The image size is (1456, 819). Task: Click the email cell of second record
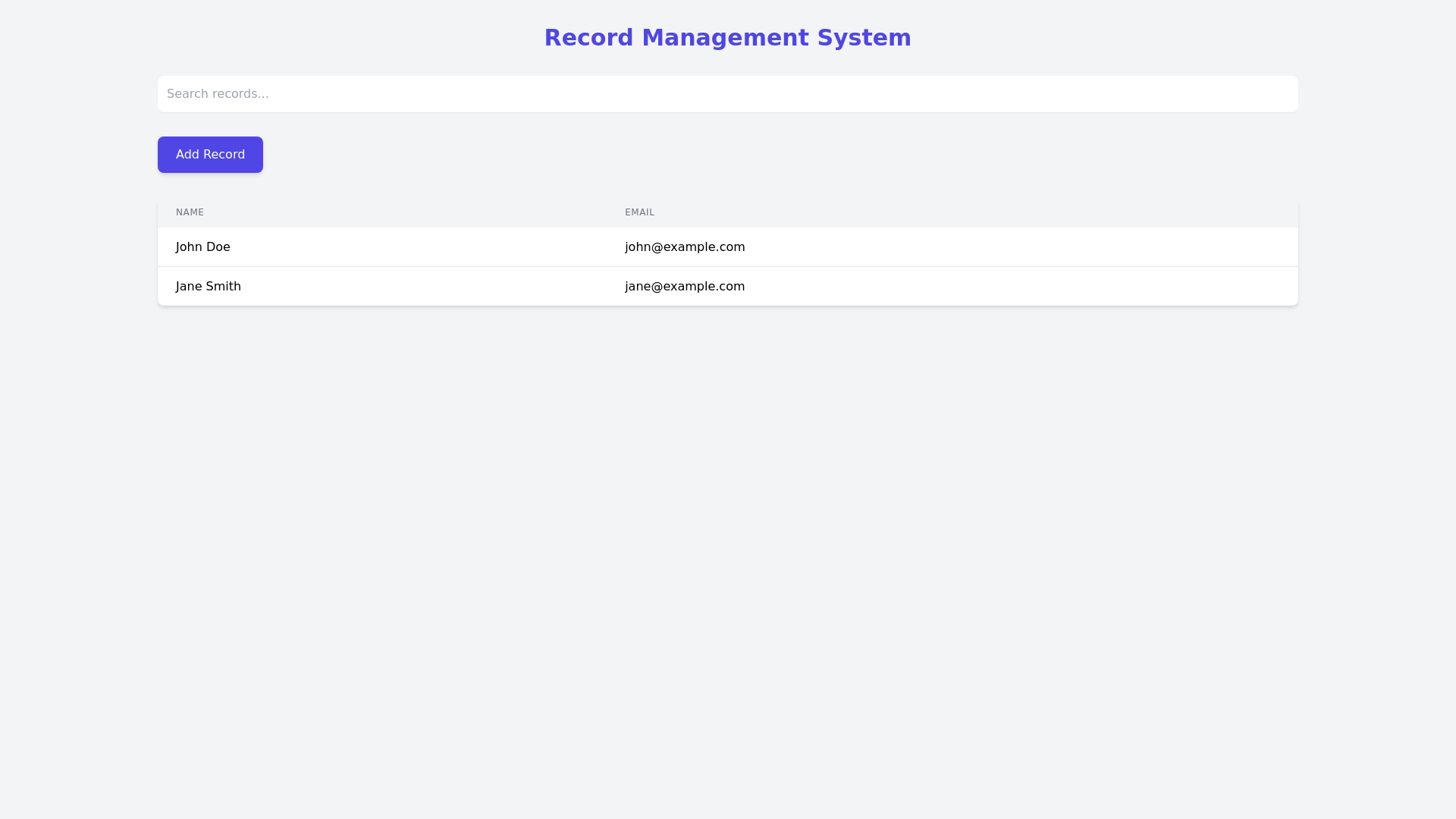point(685,286)
